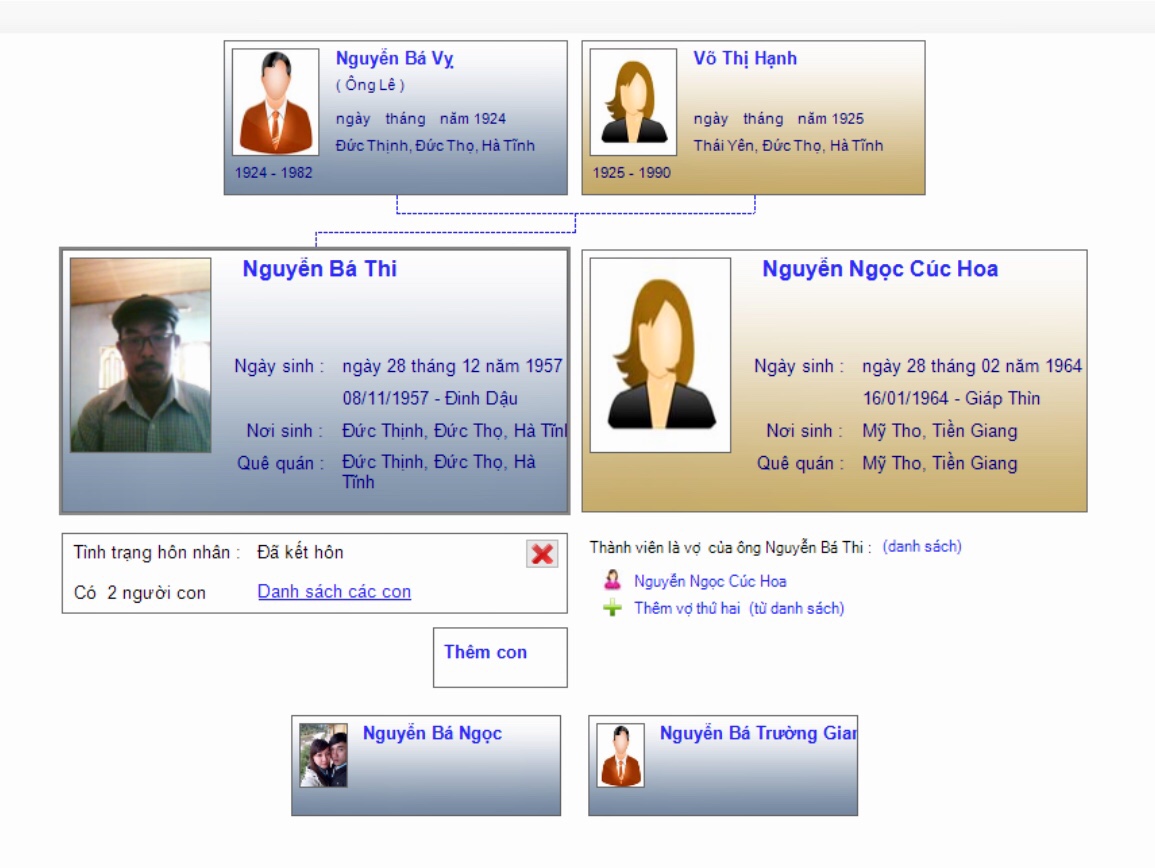The height and width of the screenshot is (868, 1155).
Task: Open Võ Thị Hạnh avatar picture
Action: click(x=633, y=102)
